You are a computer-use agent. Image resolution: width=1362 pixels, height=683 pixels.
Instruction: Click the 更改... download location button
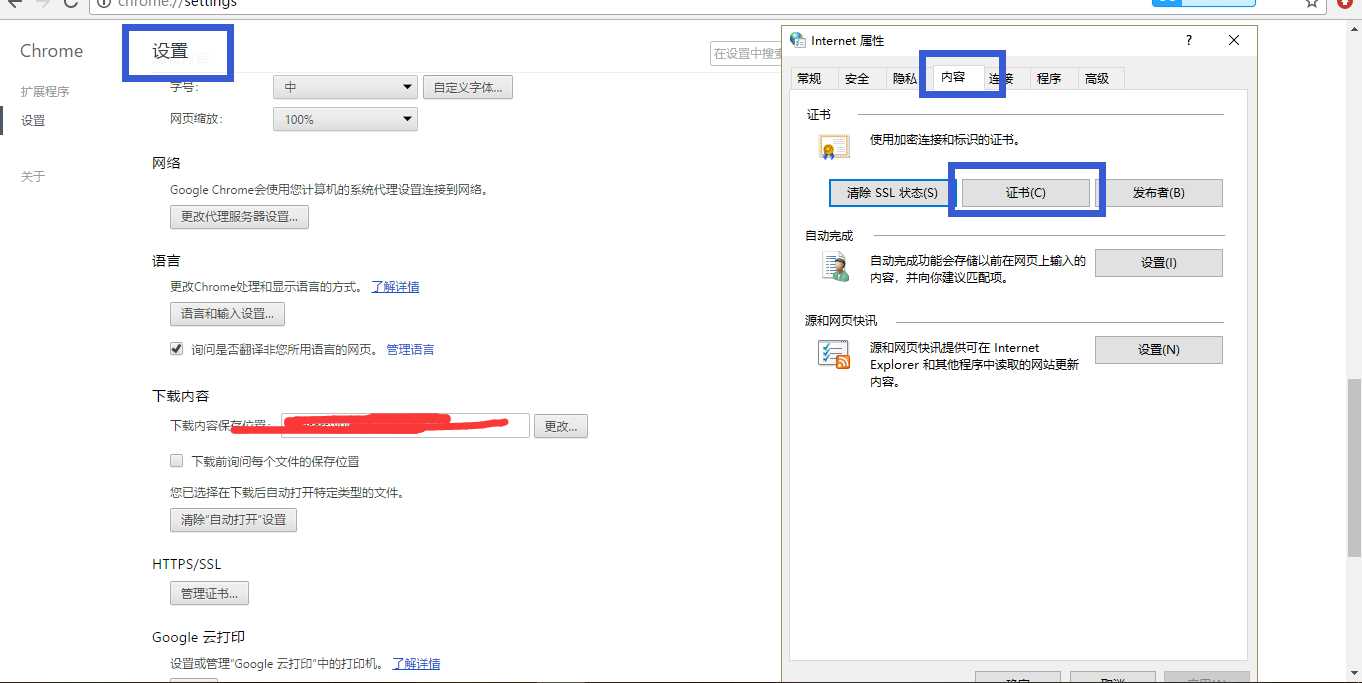(560, 425)
